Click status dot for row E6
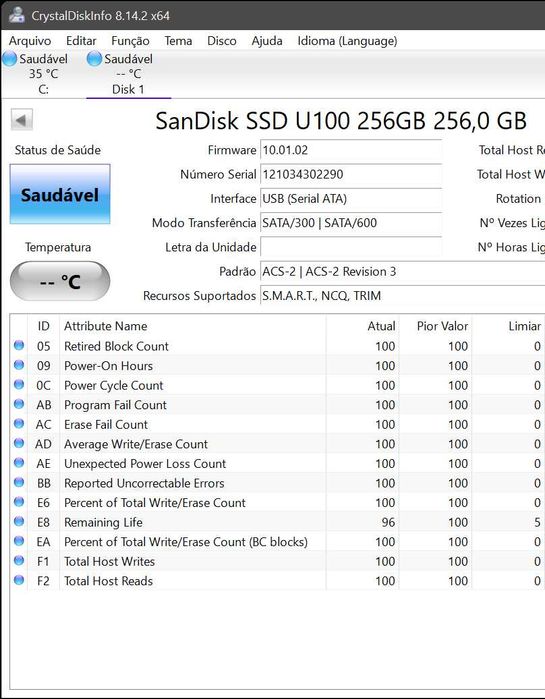545x699 pixels. tap(19, 502)
